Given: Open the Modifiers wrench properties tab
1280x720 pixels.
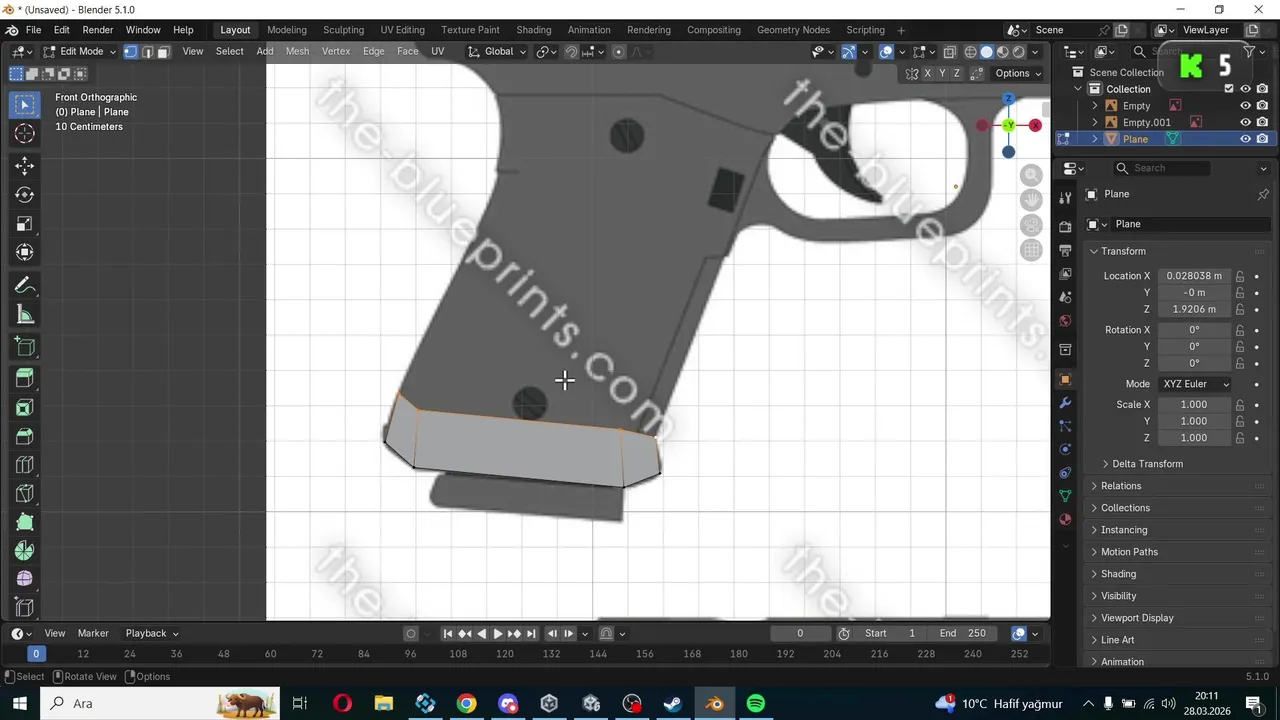Looking at the screenshot, I should coord(1065,402).
